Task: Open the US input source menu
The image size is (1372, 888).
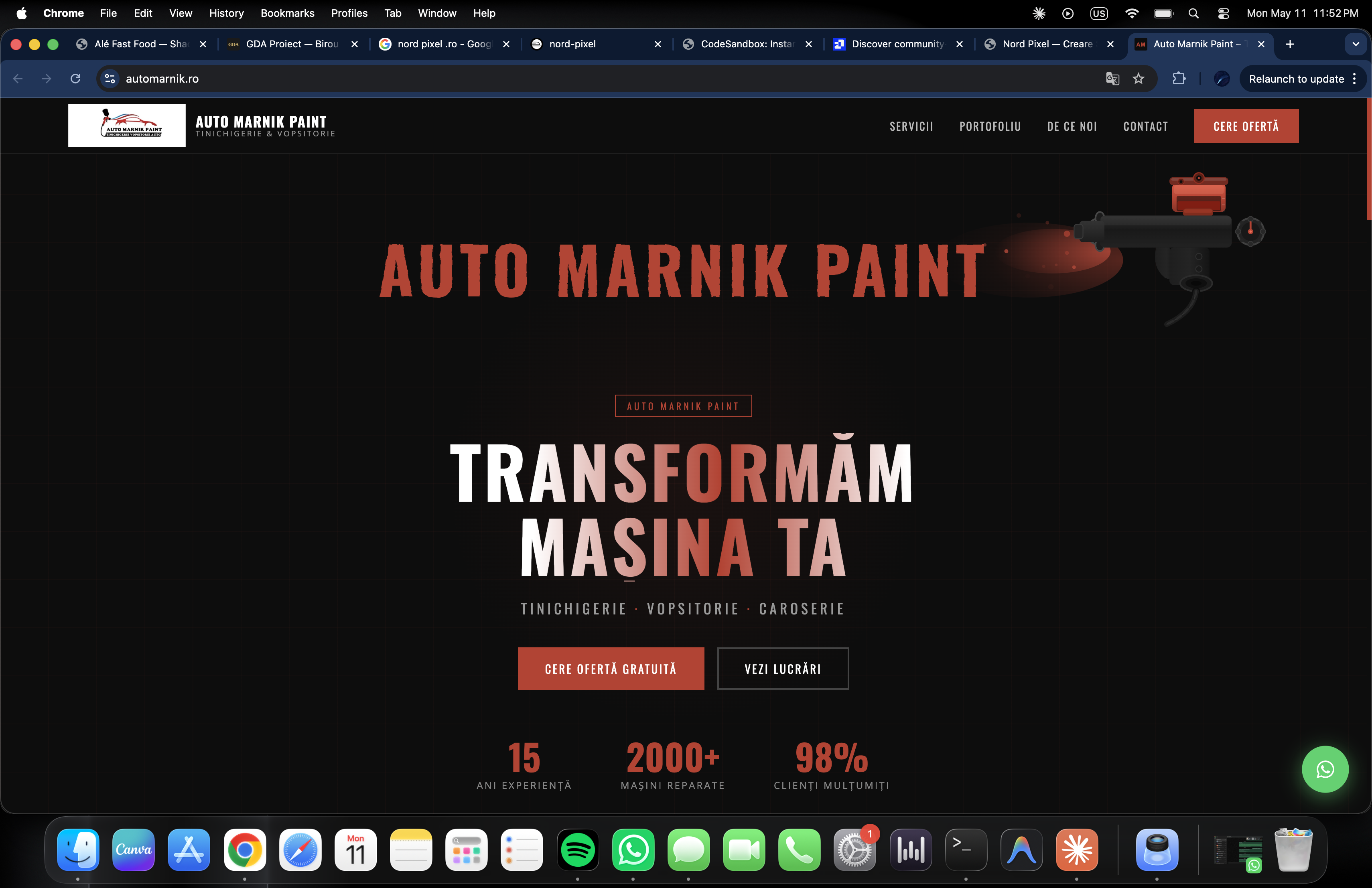Action: click(1099, 13)
